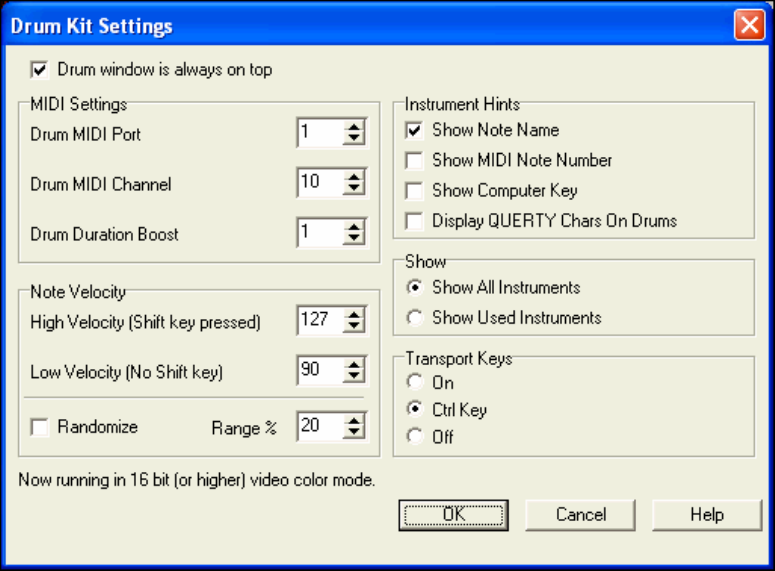Enable the Randomize velocity checkbox
The width and height of the screenshot is (775, 571).
[40, 427]
